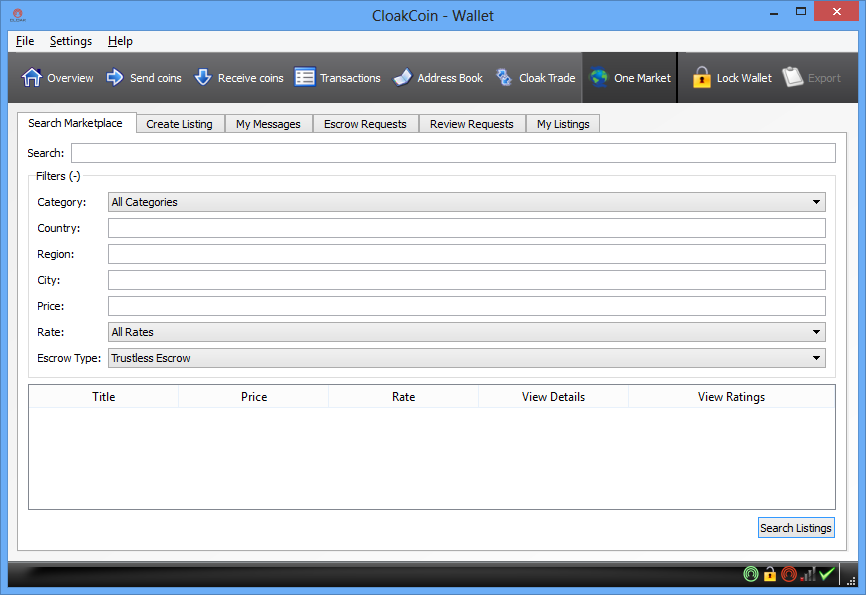The width and height of the screenshot is (866, 595).
Task: Select the One Market globe button
Action: click(630, 78)
